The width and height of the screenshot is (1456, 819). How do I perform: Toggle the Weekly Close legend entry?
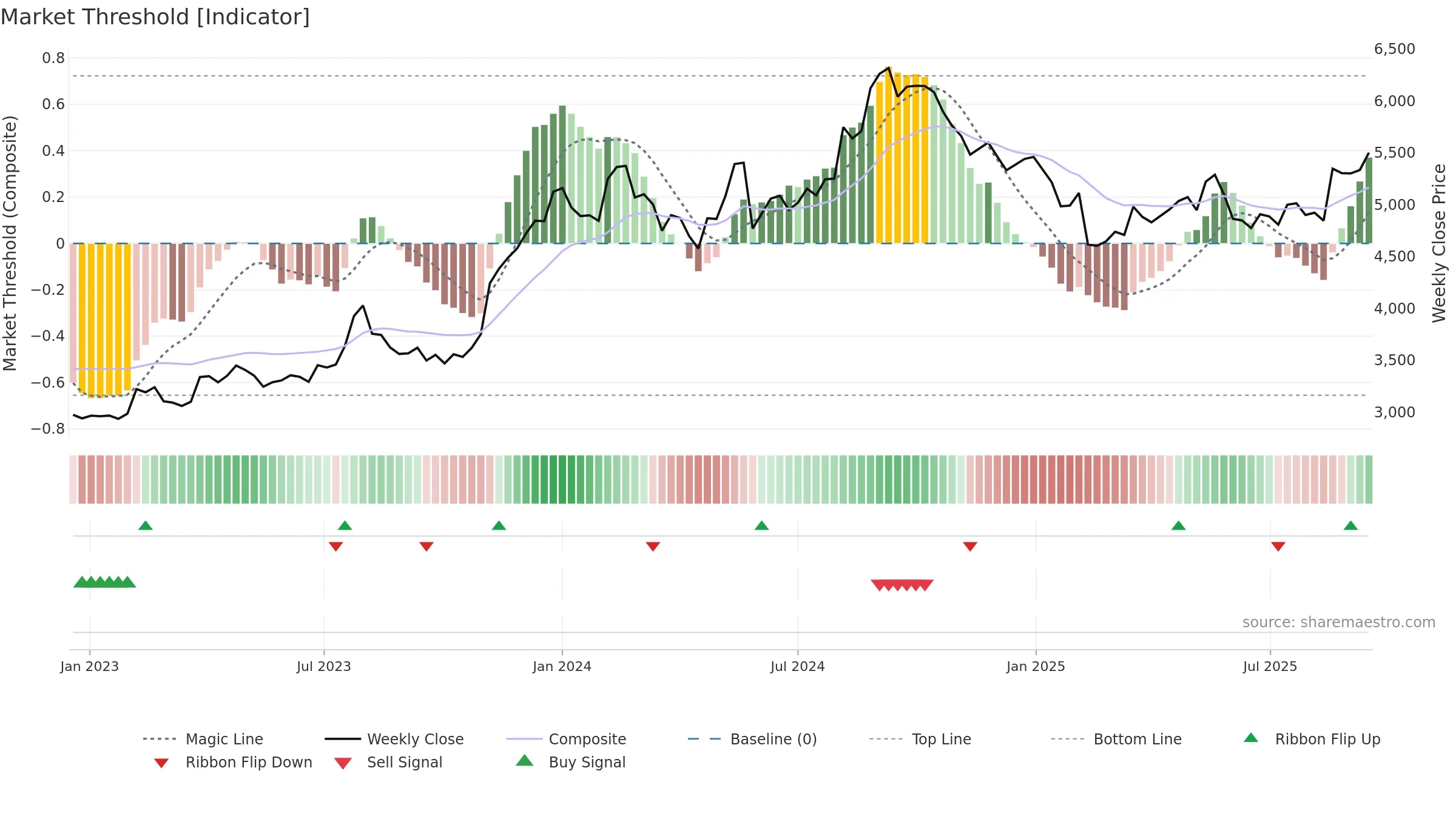(x=394, y=739)
